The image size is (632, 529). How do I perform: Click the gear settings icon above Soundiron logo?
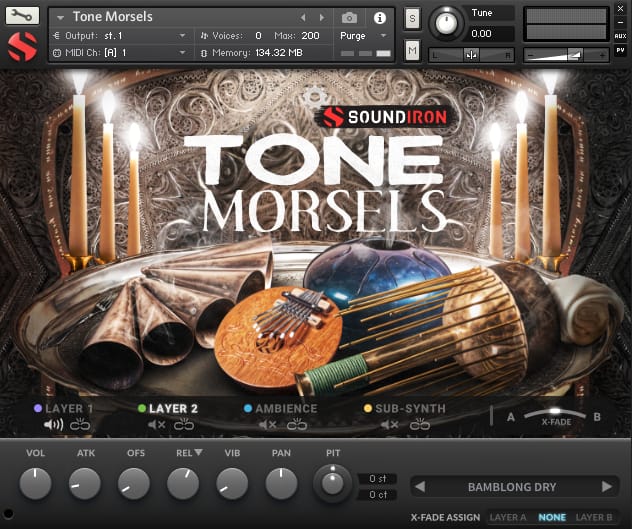coord(315,96)
